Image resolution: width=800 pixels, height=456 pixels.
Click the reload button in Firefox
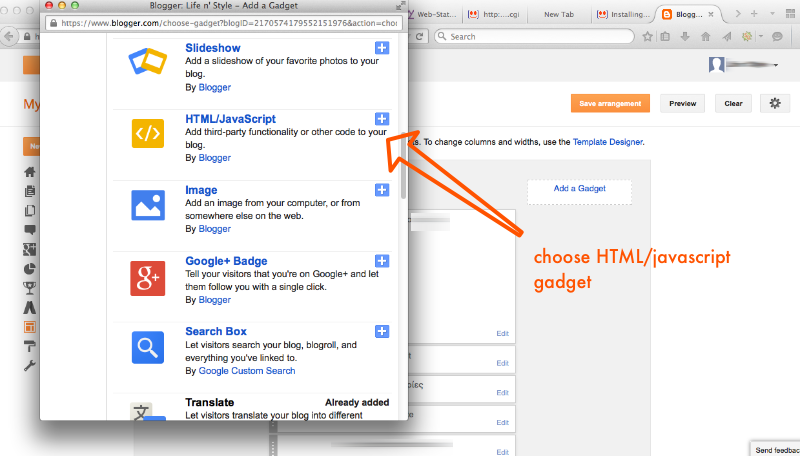point(419,37)
